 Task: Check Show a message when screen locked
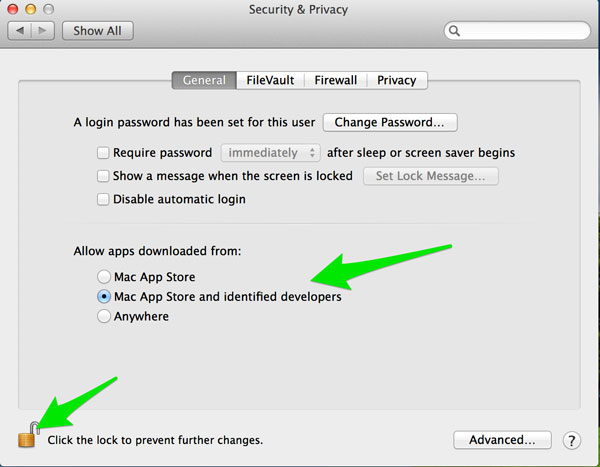pyautogui.click(x=103, y=176)
